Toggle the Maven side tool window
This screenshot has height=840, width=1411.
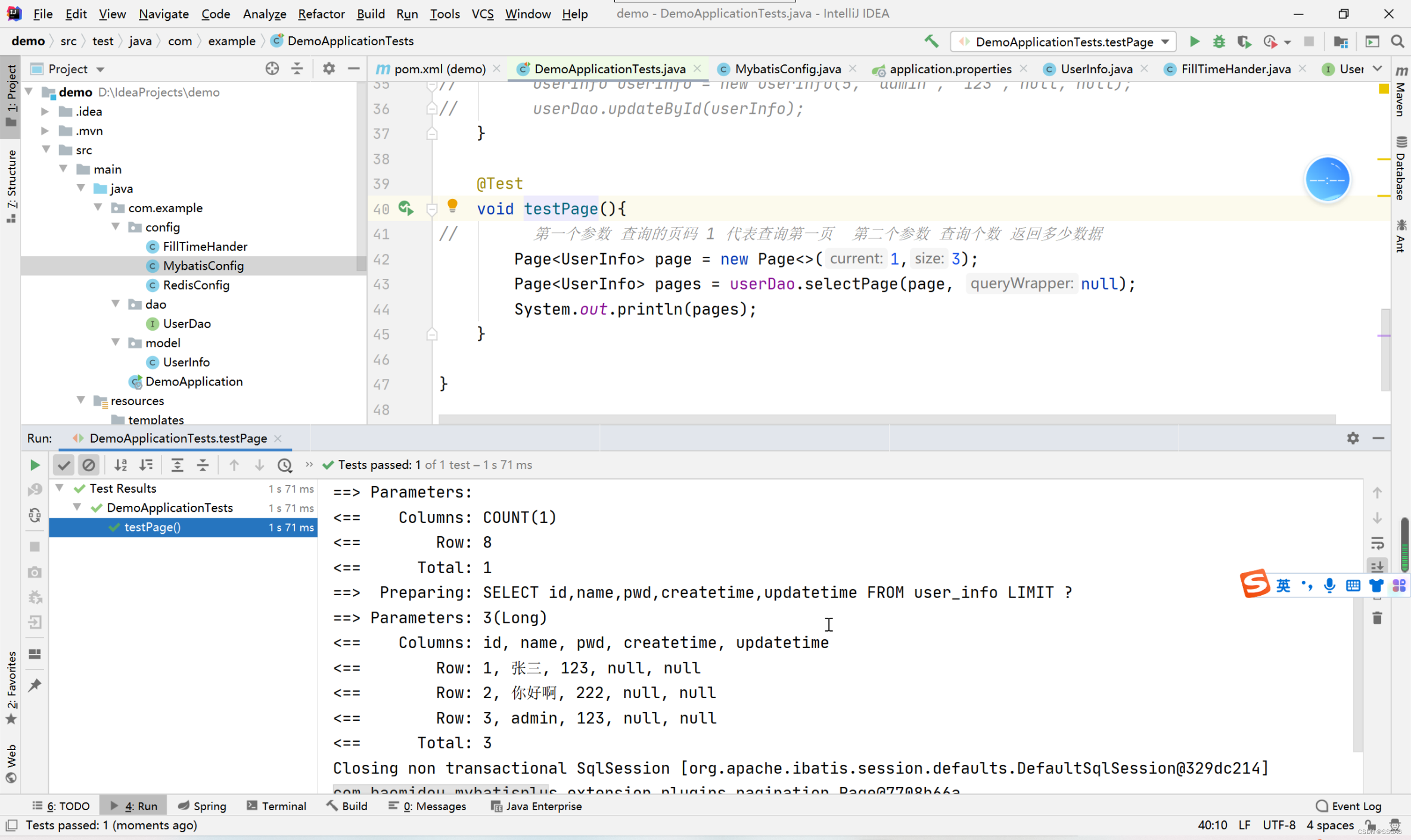1400,92
